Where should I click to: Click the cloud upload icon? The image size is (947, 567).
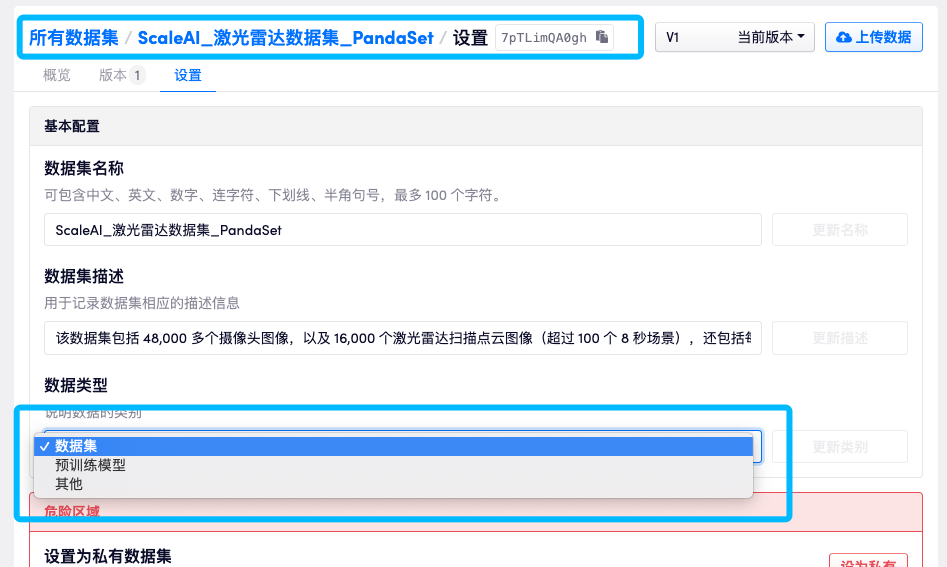coord(843,37)
